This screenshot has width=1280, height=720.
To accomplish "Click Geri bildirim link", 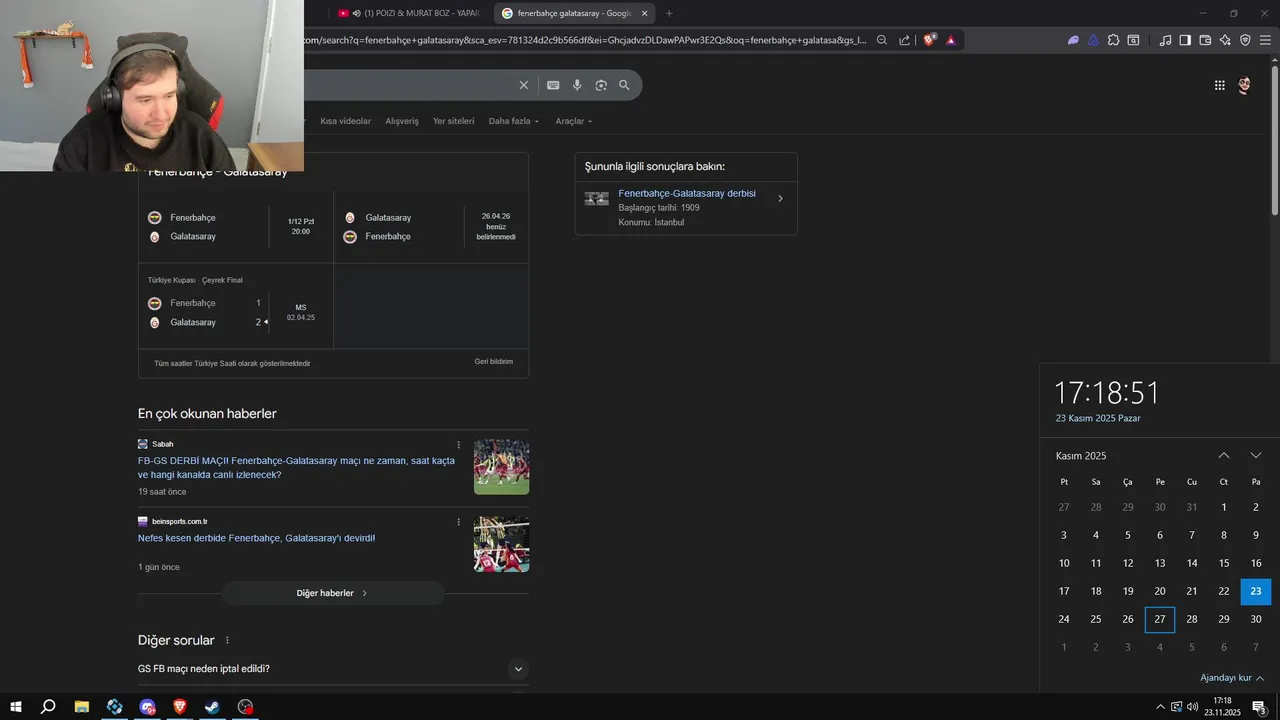I will coord(494,361).
